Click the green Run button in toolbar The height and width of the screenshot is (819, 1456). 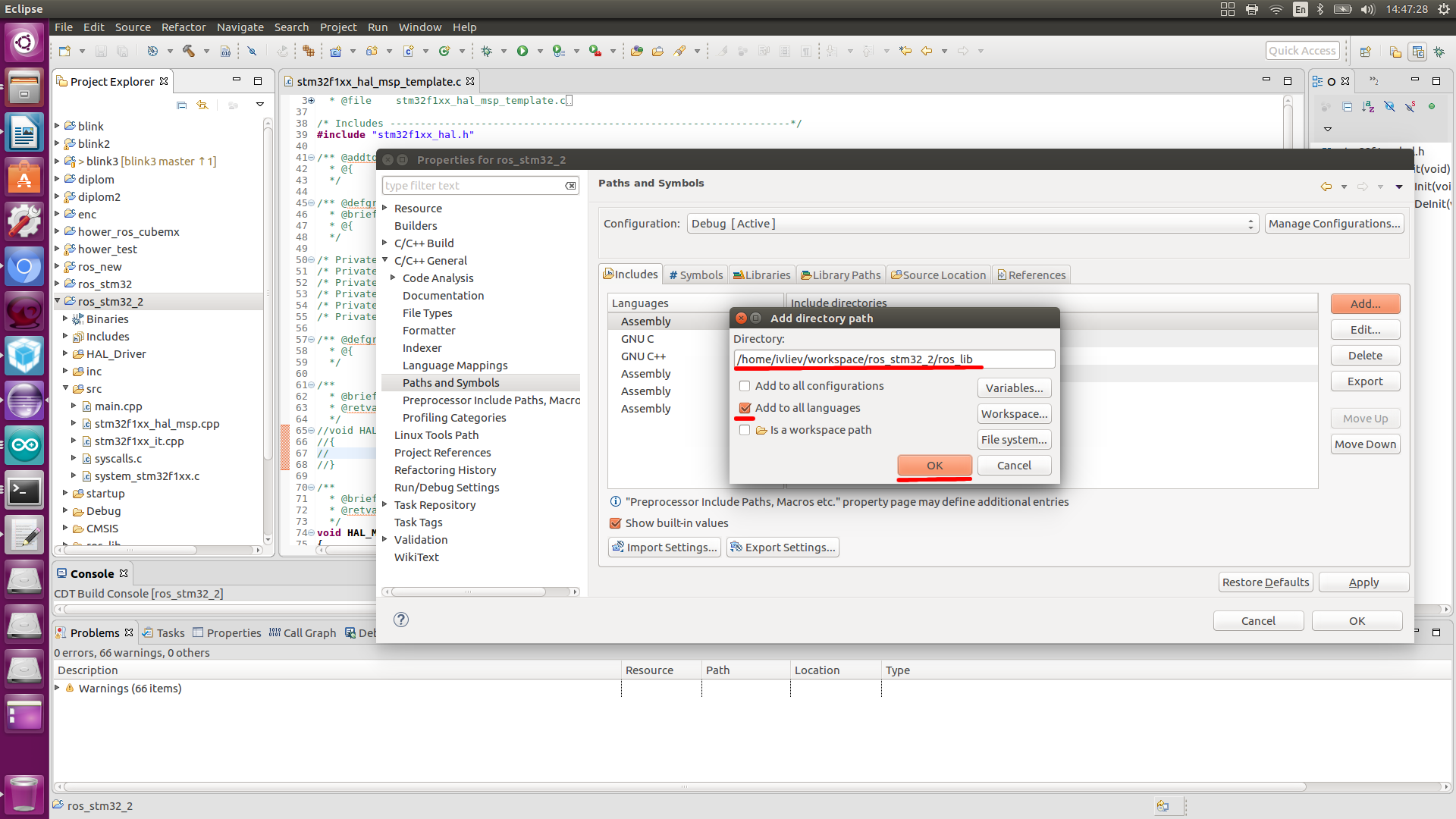(522, 51)
